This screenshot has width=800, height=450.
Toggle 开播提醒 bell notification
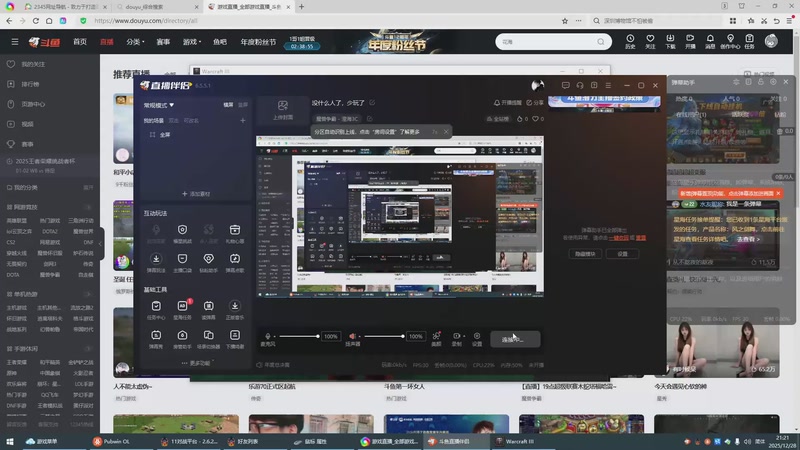click(507, 103)
